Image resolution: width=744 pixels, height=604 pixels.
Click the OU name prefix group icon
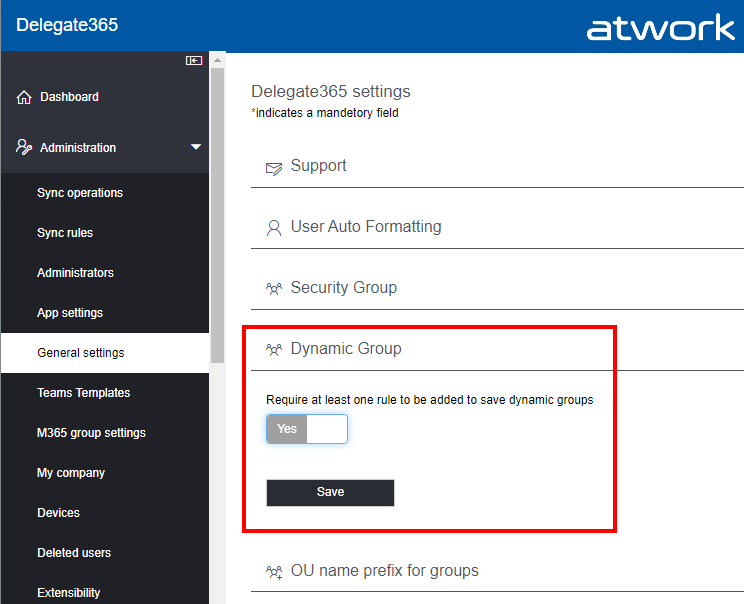tap(274, 572)
